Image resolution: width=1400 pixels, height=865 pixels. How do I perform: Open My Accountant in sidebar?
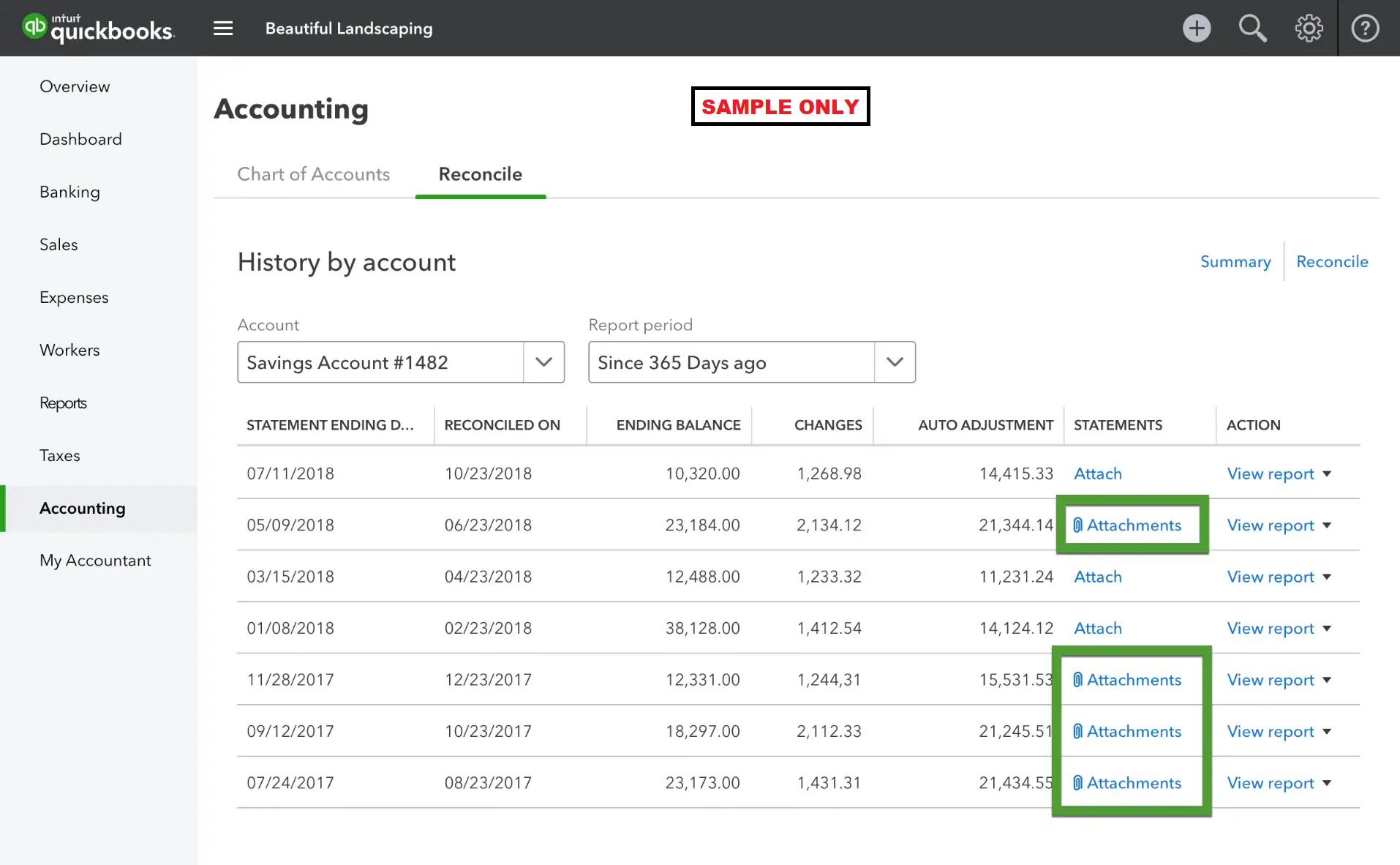point(95,561)
